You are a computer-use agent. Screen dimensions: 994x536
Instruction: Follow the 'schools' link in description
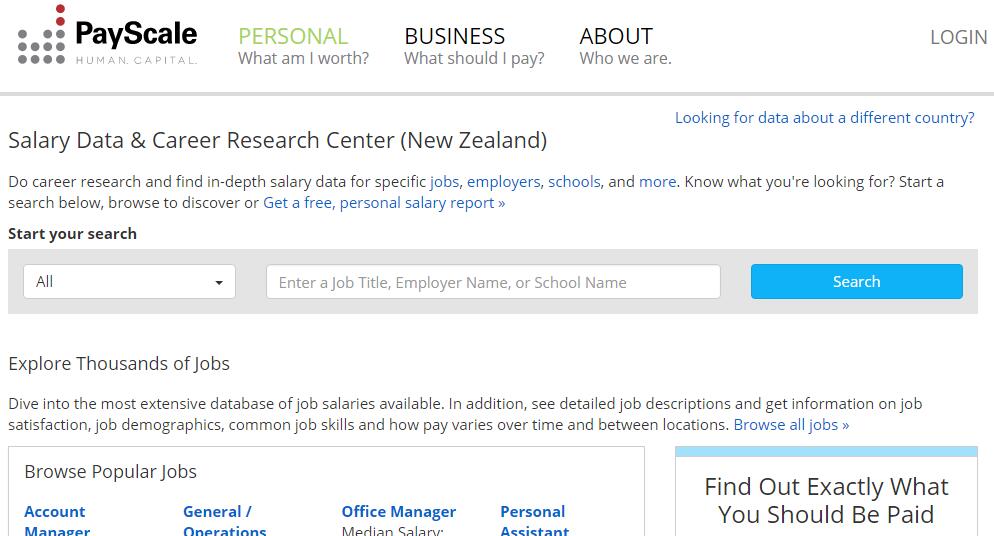coord(574,182)
